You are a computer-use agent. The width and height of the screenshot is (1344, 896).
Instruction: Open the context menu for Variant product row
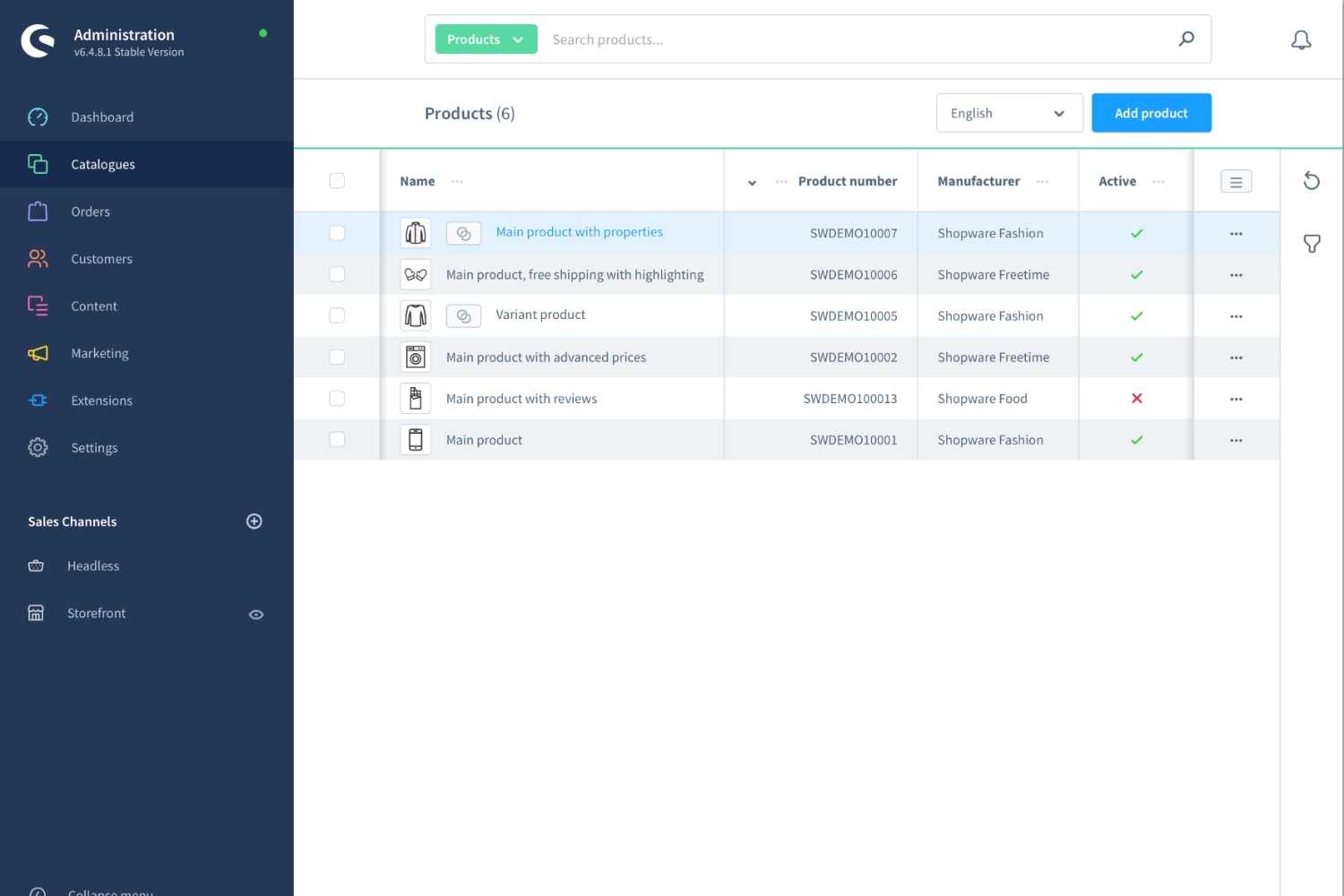[x=1236, y=315]
